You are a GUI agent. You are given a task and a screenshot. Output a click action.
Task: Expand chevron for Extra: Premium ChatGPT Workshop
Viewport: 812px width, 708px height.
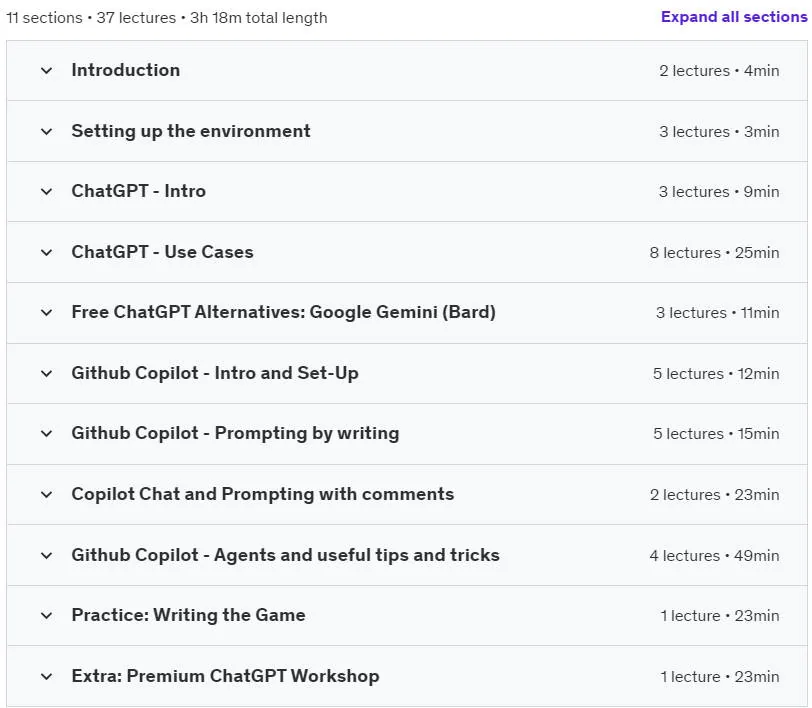tap(47, 676)
